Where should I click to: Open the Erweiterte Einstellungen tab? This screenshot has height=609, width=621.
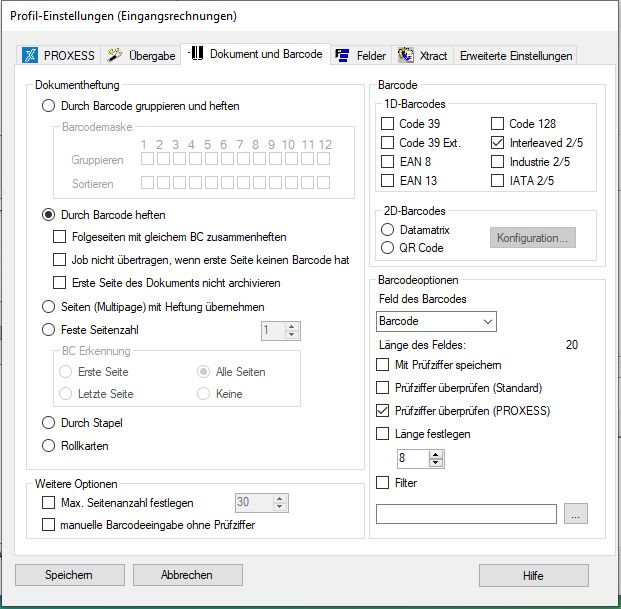tap(515, 56)
